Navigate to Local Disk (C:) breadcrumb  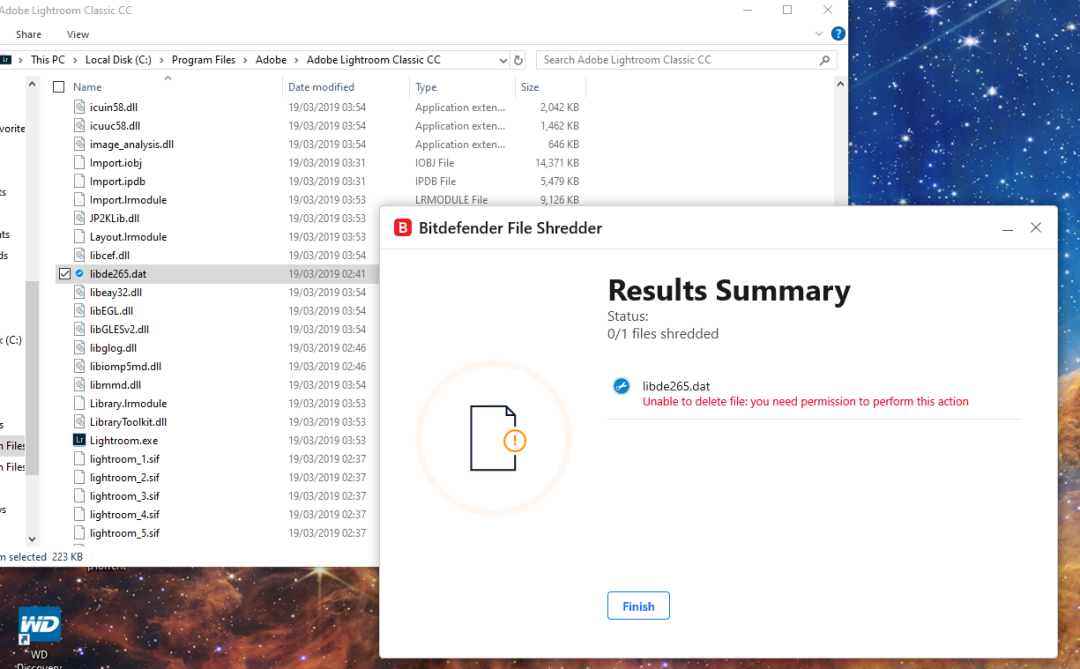pyautogui.click(x=118, y=60)
